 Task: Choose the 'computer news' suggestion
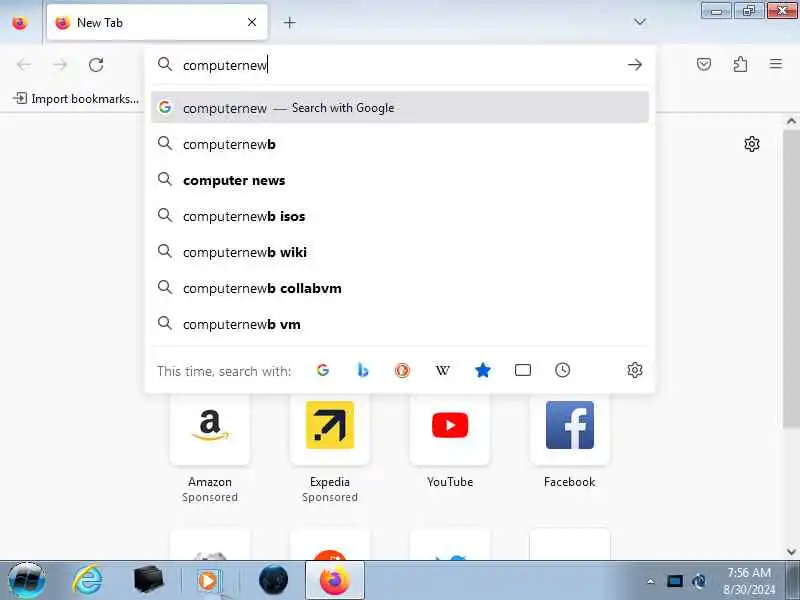pos(400,180)
